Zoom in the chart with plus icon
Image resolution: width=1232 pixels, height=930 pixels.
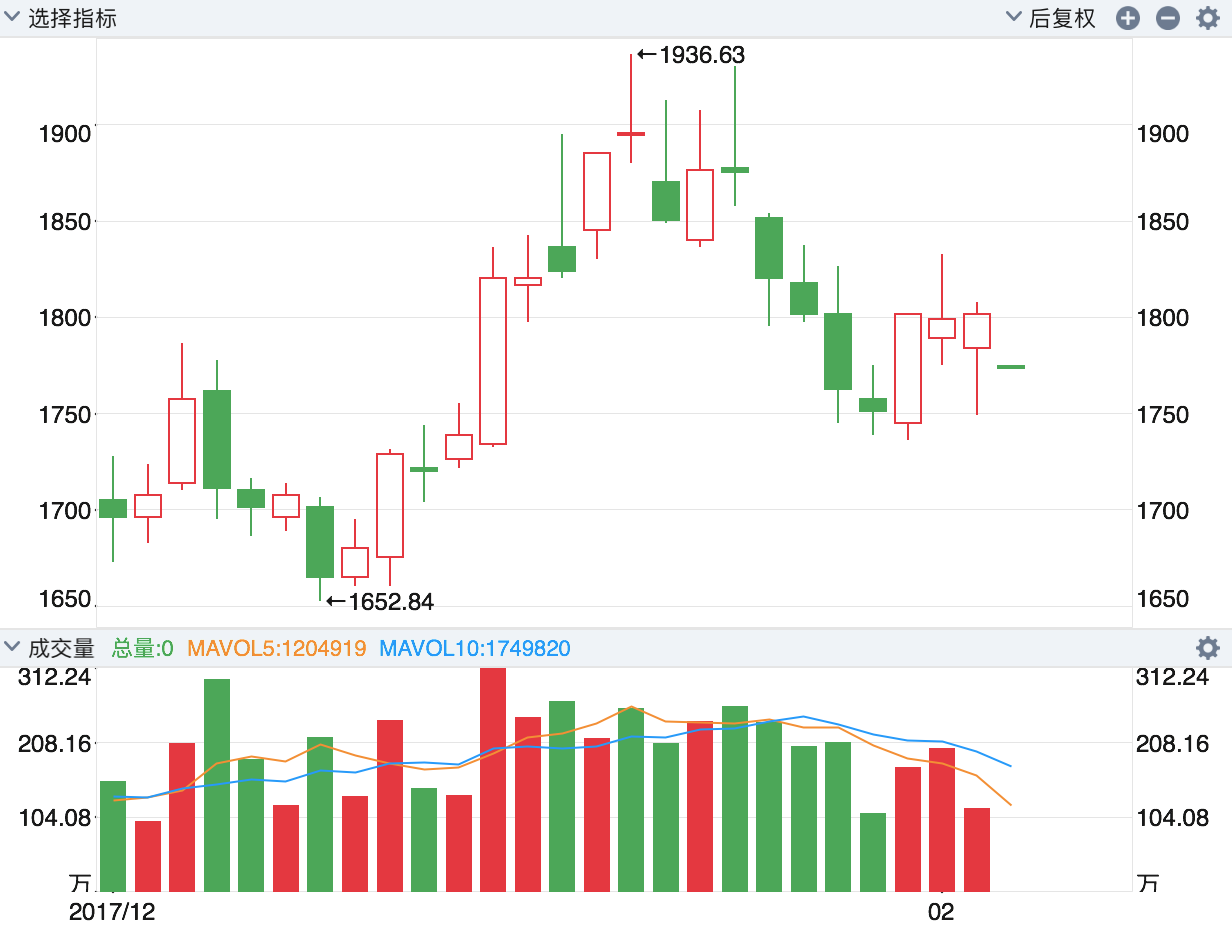pyautogui.click(x=1128, y=18)
